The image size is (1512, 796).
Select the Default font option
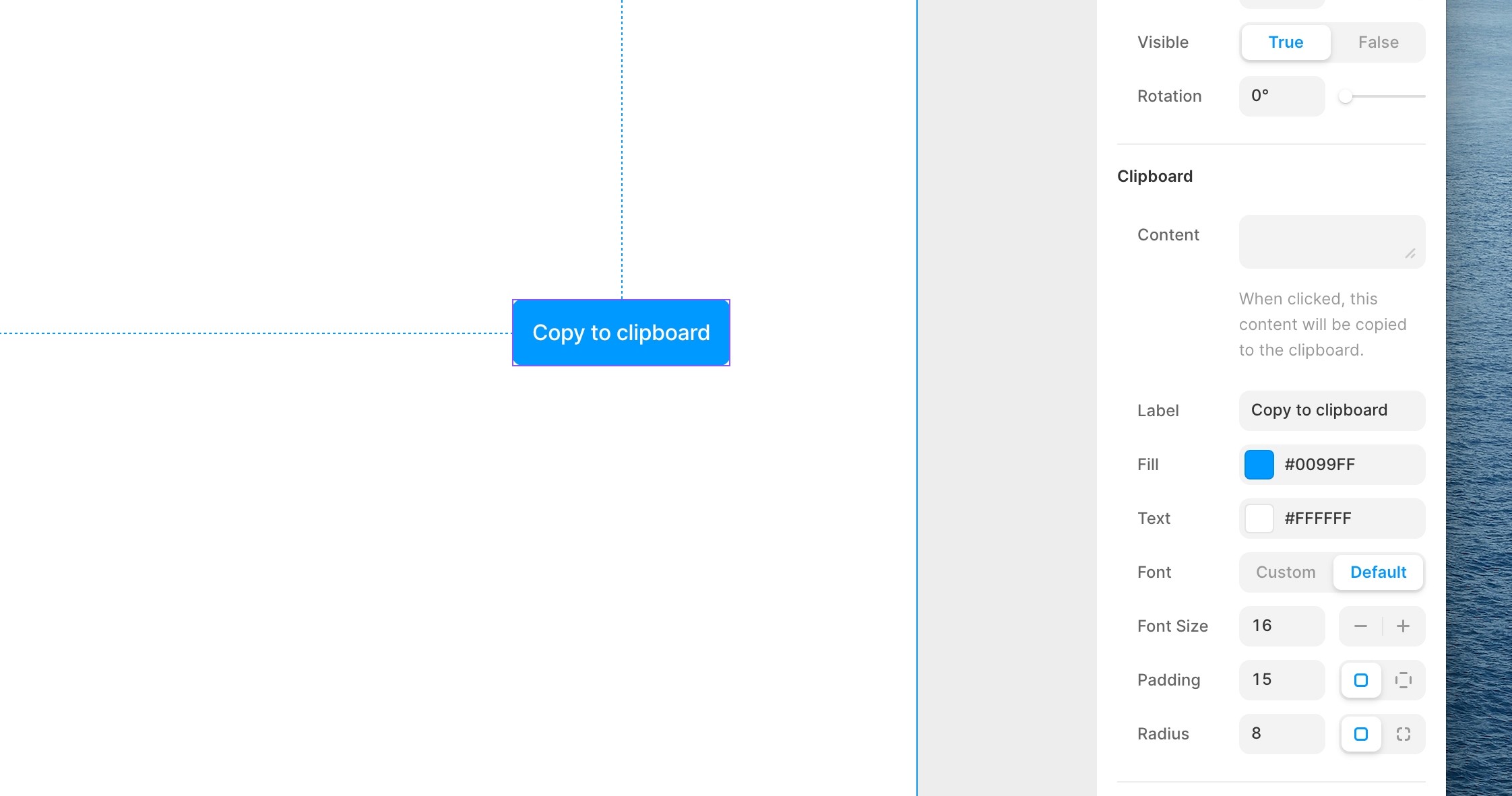click(x=1378, y=571)
